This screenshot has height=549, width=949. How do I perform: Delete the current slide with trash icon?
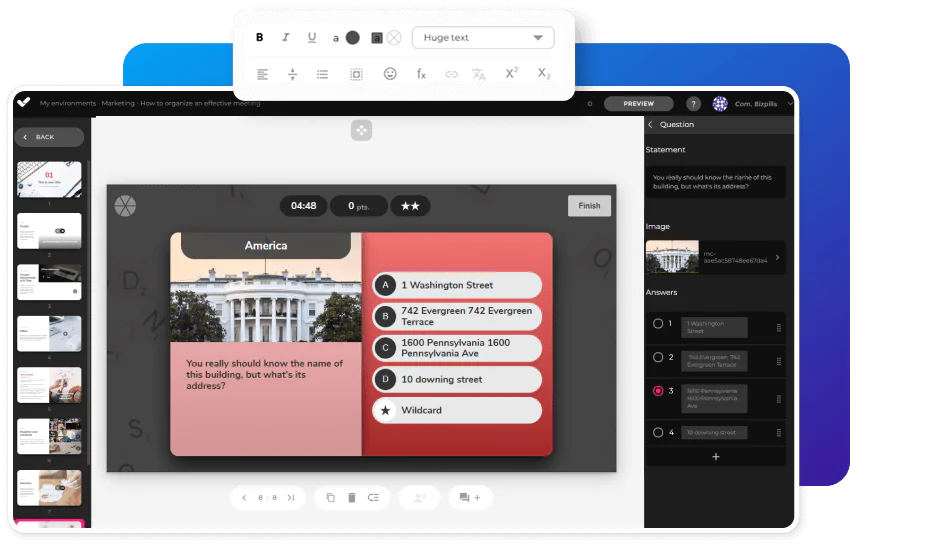pyautogui.click(x=352, y=497)
